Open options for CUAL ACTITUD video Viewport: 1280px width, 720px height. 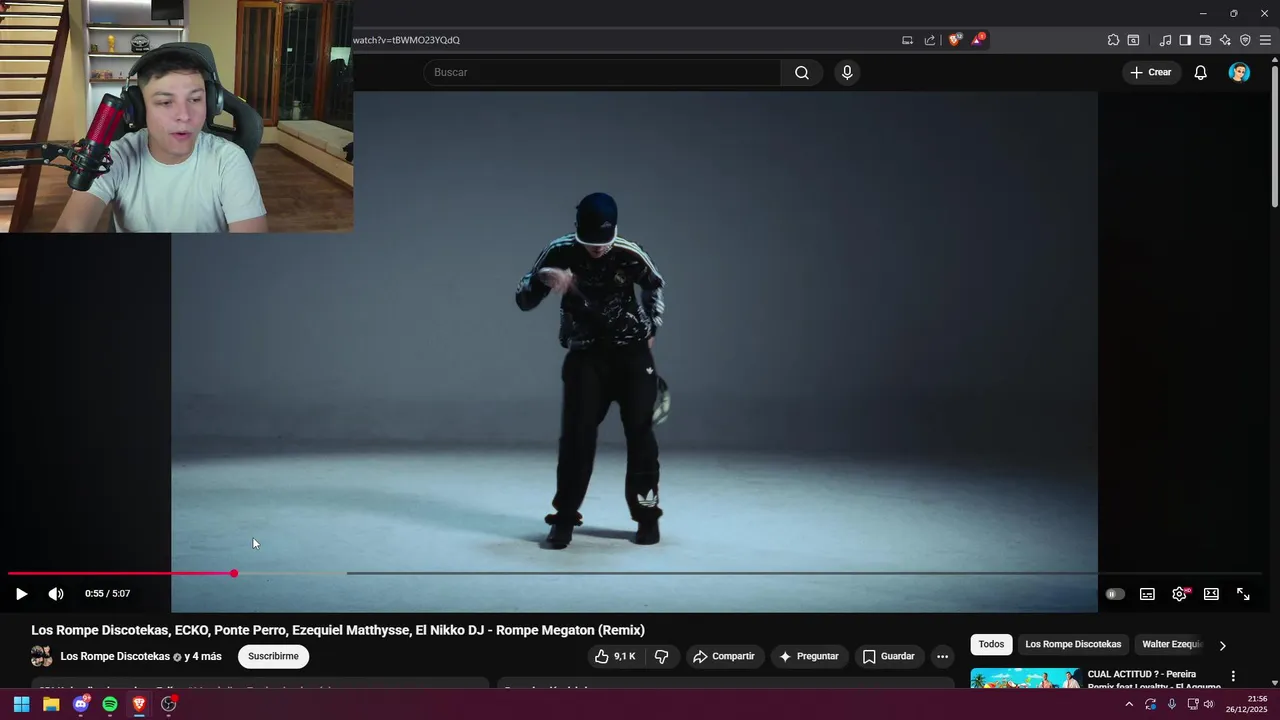(1233, 676)
